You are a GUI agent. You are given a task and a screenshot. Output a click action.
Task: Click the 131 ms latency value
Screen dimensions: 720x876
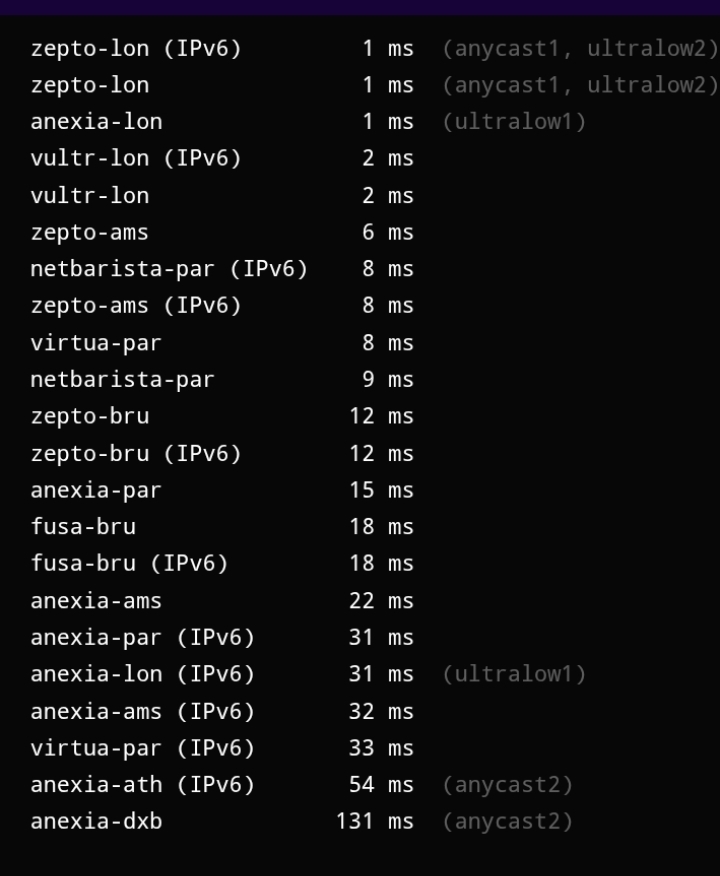(374, 822)
